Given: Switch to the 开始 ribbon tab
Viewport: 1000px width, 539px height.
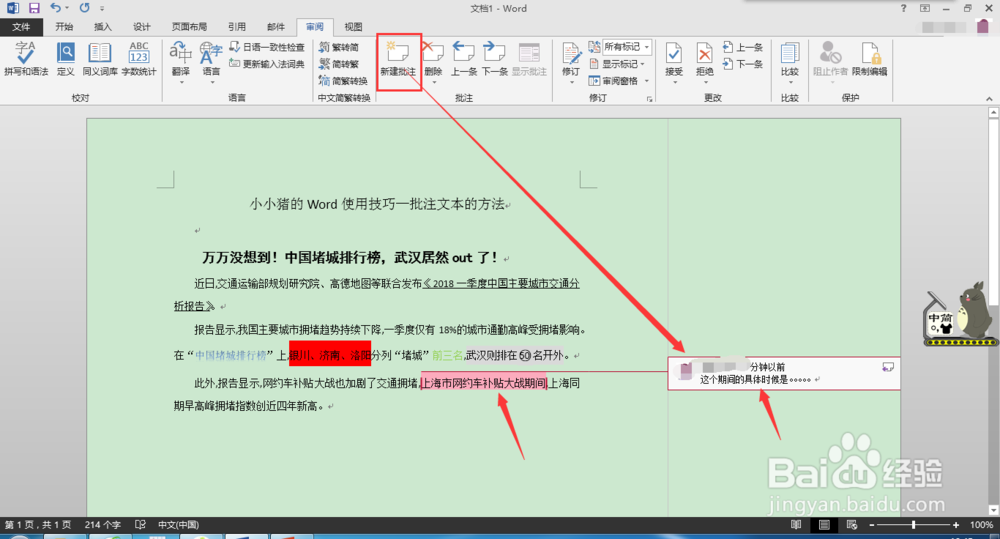Looking at the screenshot, I should (64, 27).
